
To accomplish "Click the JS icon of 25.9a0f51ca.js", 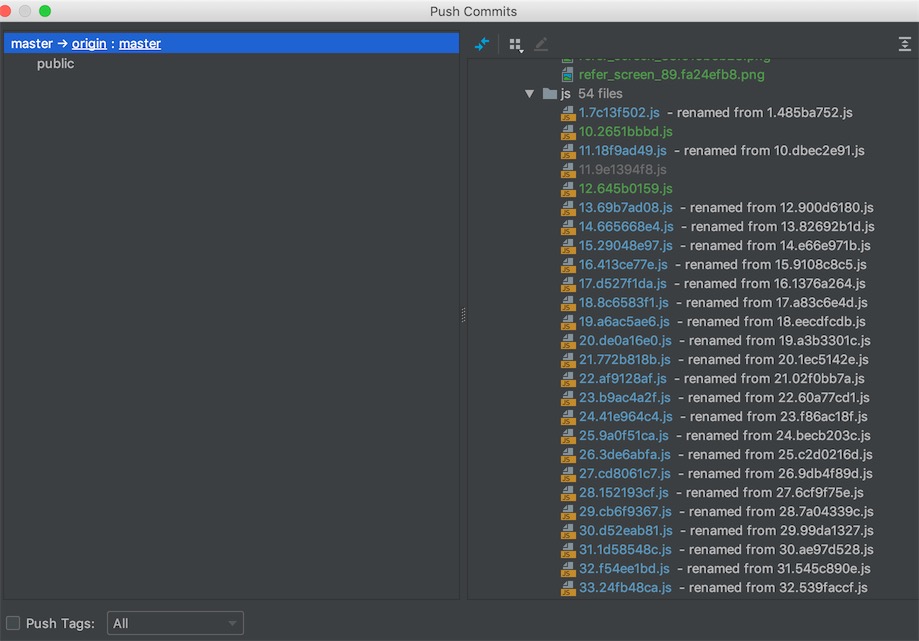I will click(567, 436).
